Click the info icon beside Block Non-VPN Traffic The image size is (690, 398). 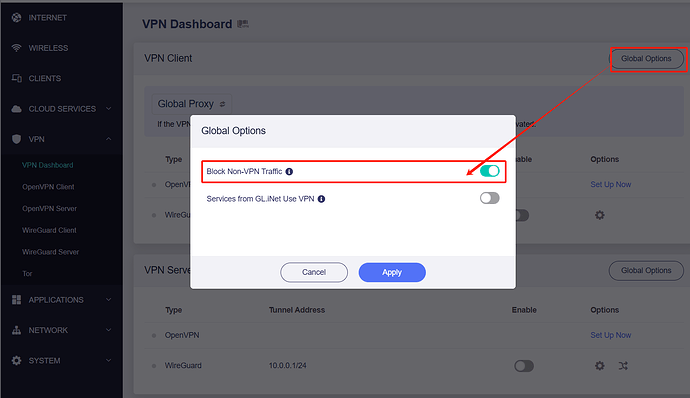pyautogui.click(x=289, y=172)
